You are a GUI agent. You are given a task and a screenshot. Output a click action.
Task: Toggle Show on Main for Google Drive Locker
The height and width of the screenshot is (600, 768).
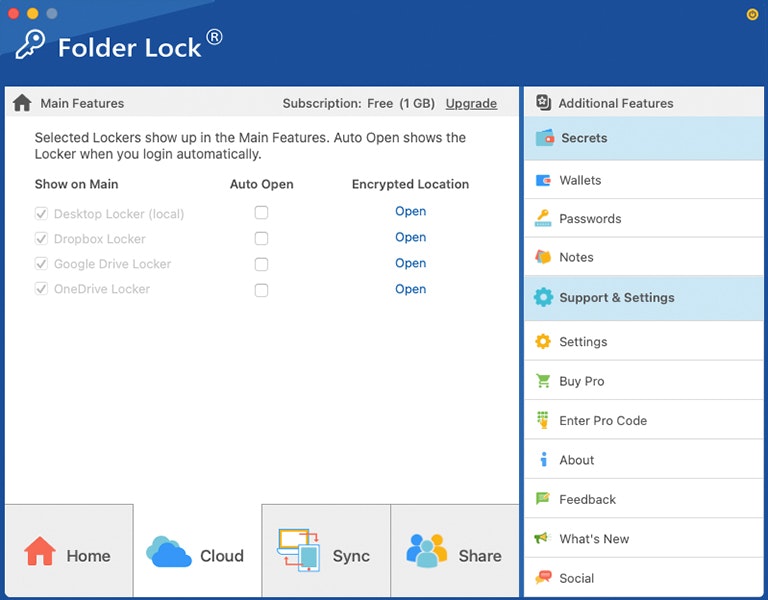pos(41,264)
